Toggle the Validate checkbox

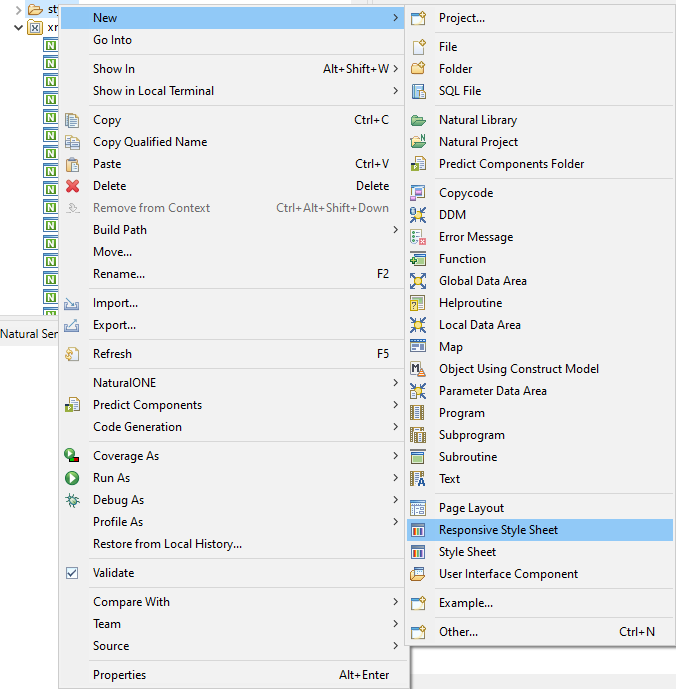pos(72,573)
